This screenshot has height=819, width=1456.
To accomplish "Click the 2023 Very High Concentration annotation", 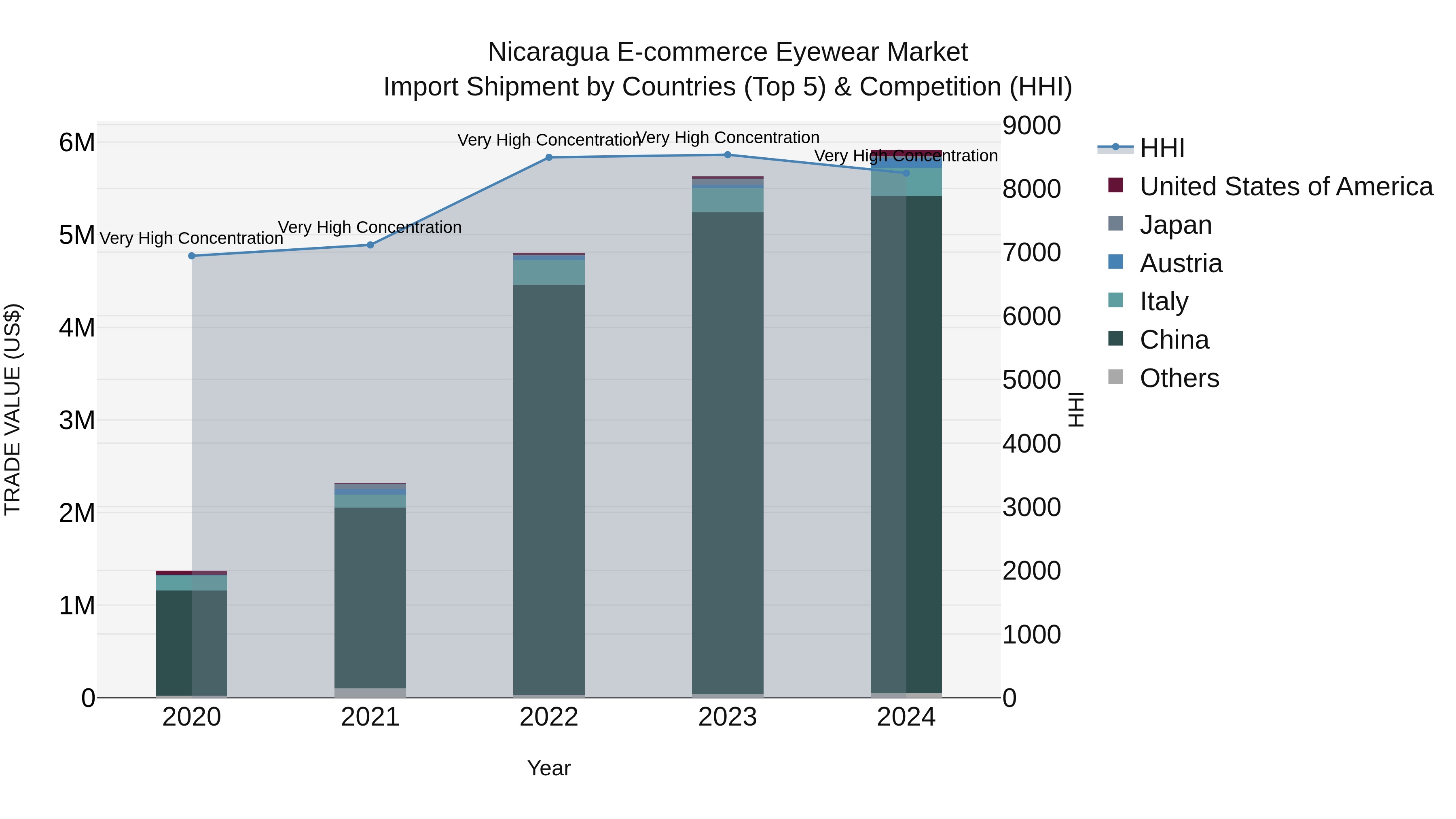I will [x=728, y=138].
